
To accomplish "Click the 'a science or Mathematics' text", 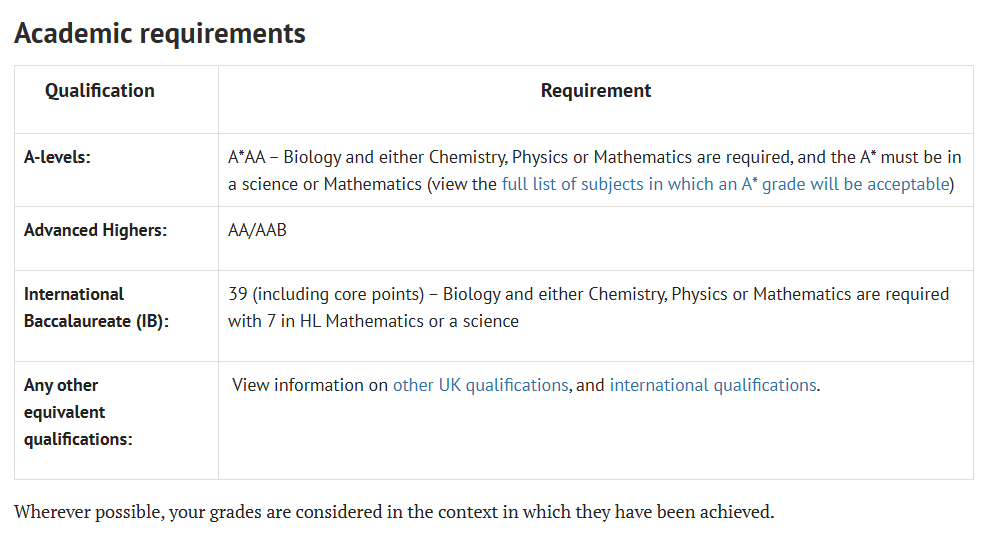I will pyautogui.click(x=325, y=184).
